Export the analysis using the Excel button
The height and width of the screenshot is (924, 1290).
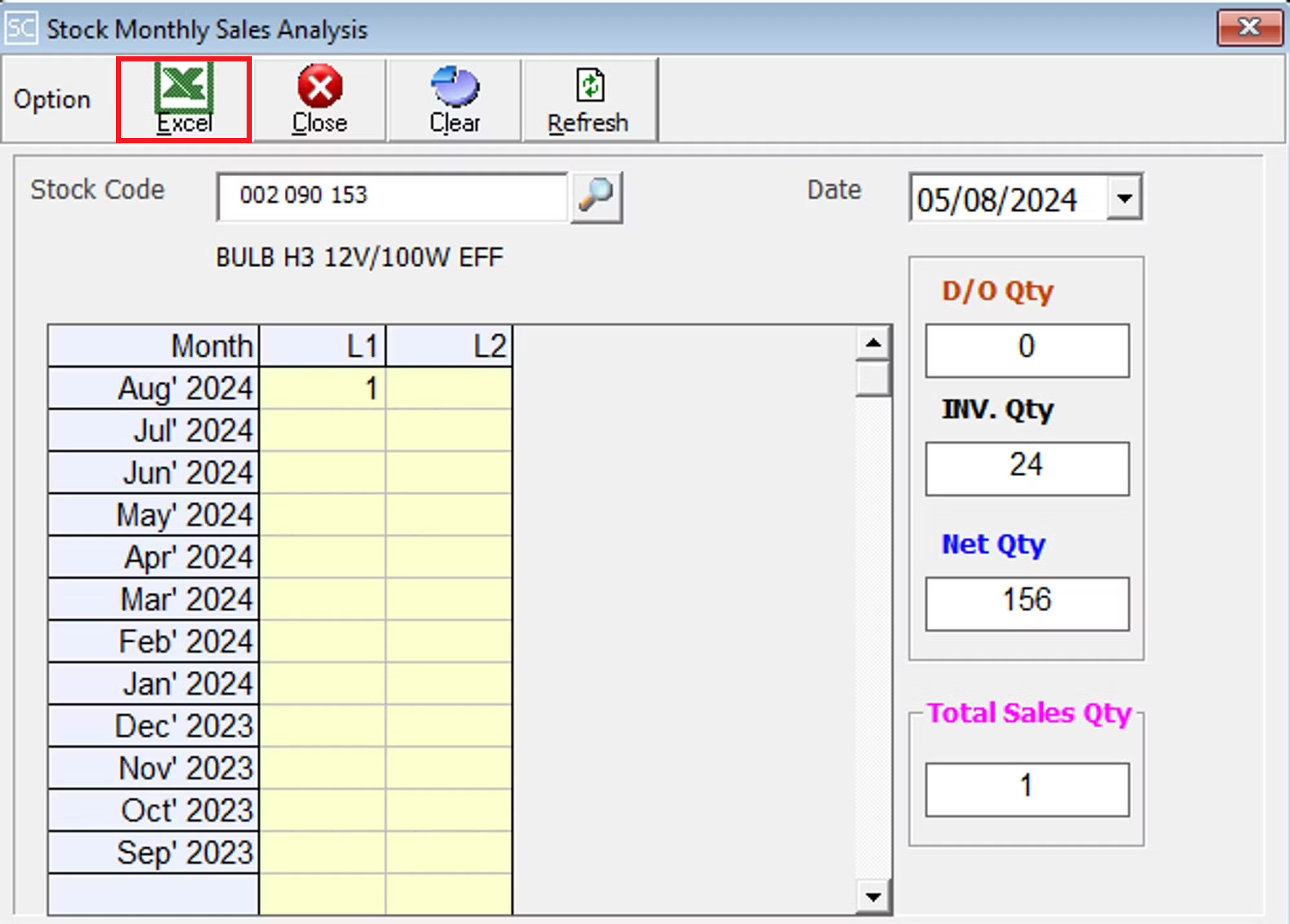(x=184, y=99)
